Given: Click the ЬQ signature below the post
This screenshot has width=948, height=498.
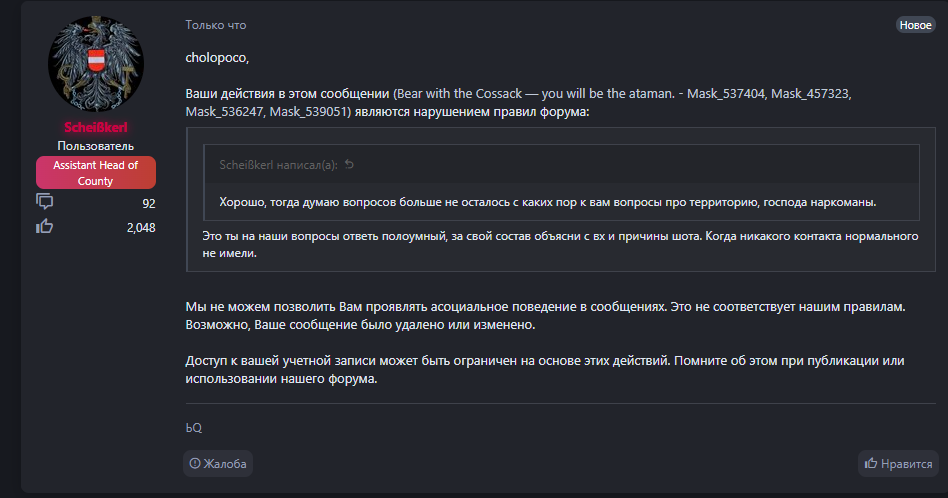Looking at the screenshot, I should coord(193,427).
